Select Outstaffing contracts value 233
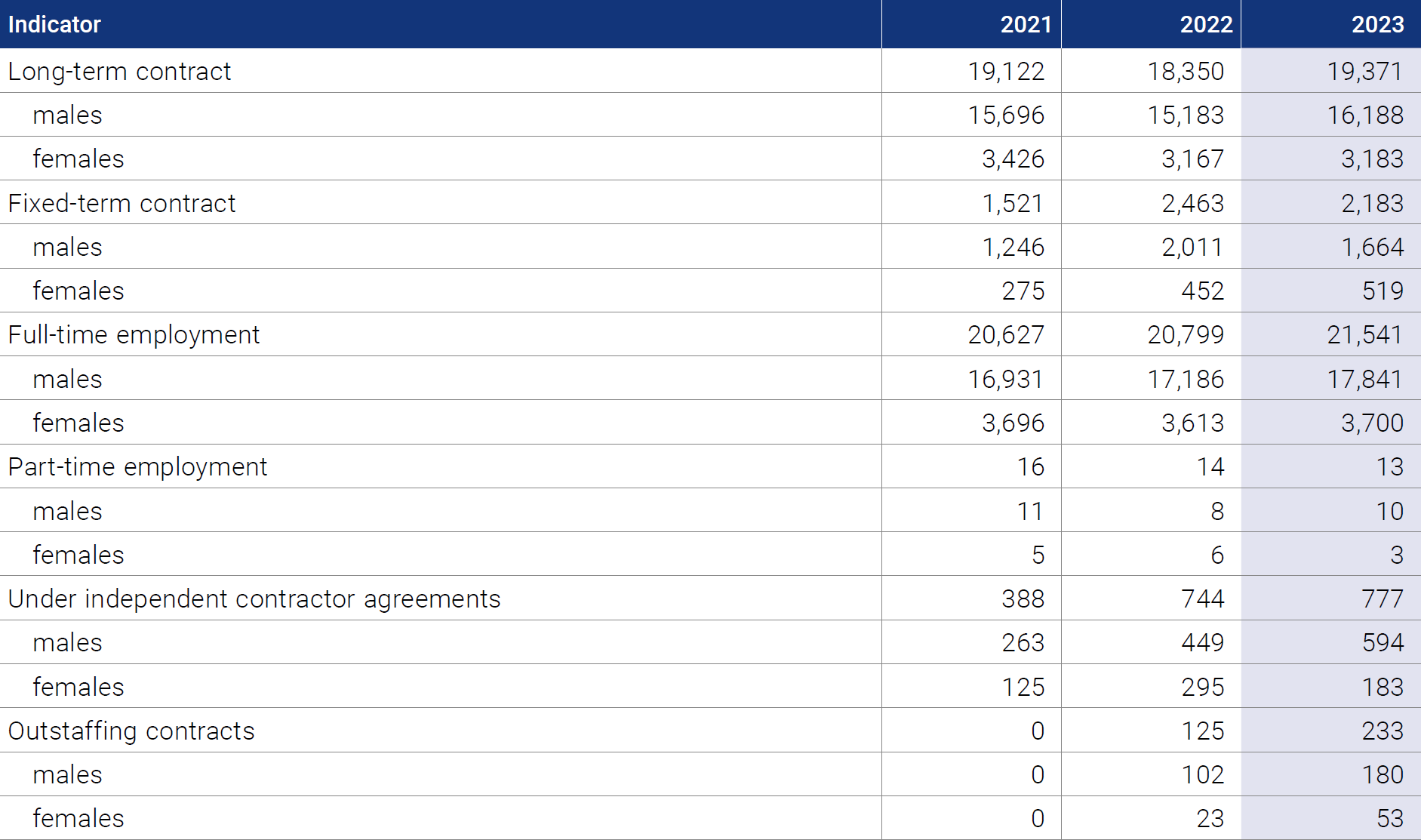1421x840 pixels. click(1383, 731)
